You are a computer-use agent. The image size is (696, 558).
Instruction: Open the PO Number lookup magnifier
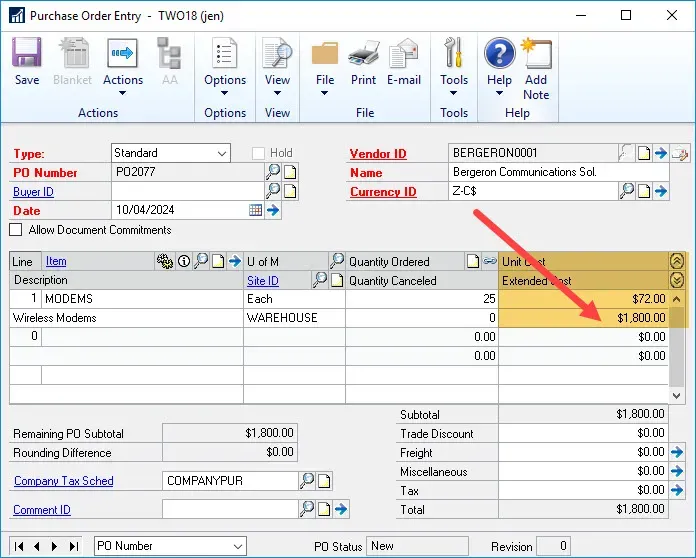(x=272, y=172)
